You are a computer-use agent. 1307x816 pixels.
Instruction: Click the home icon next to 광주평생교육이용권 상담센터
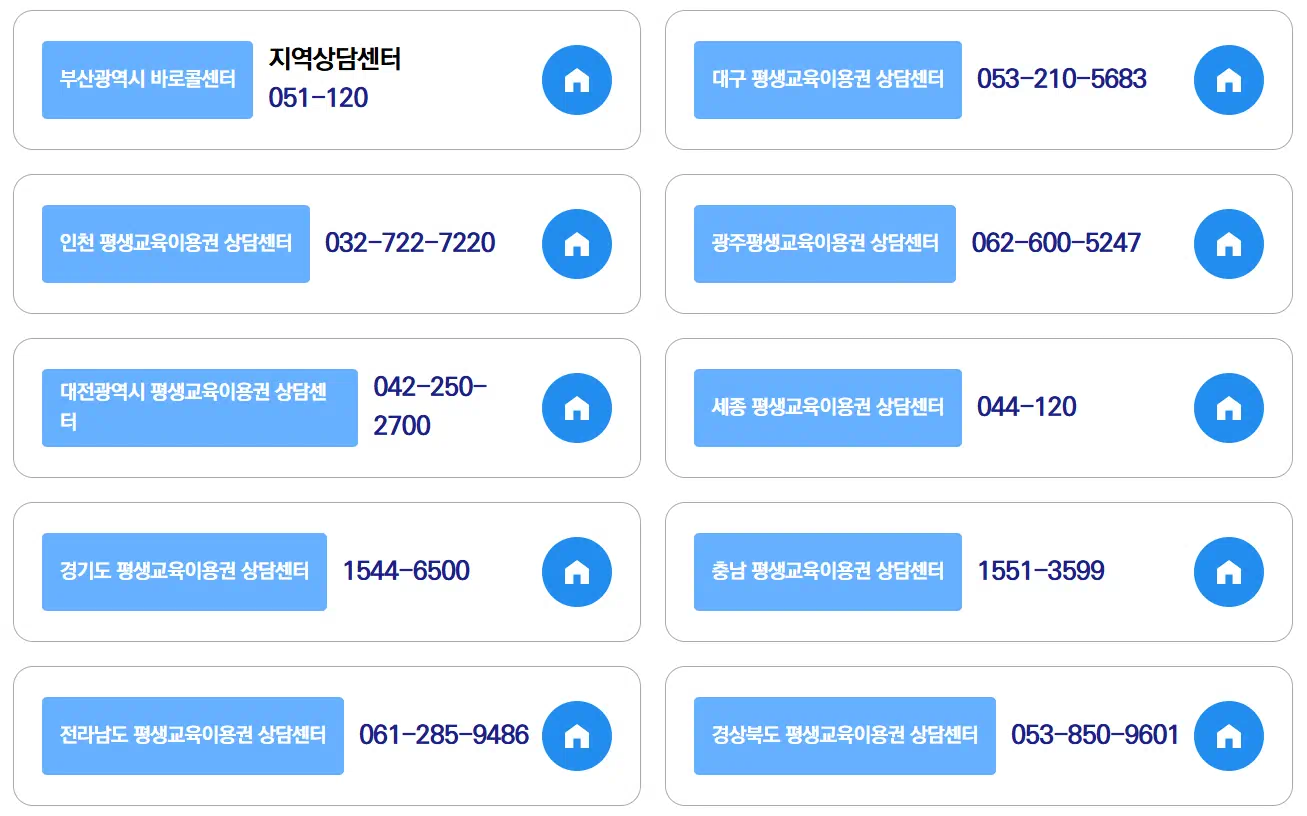1229,243
